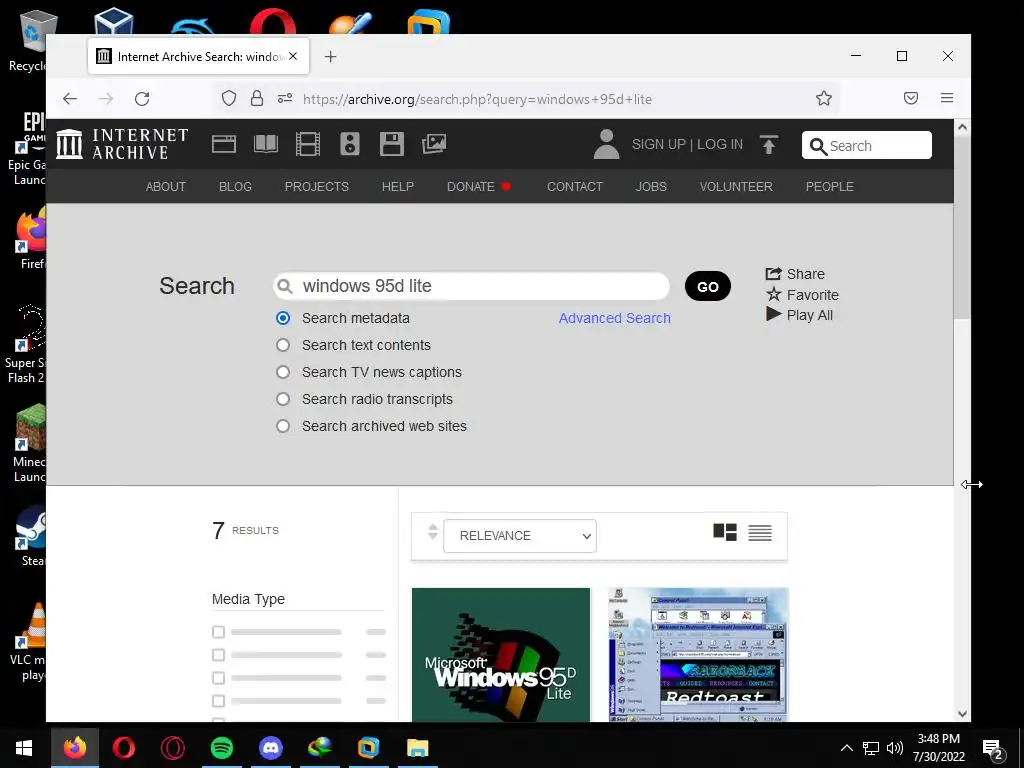Click the LOG IN link
Image resolution: width=1024 pixels, height=768 pixels.
[720, 144]
